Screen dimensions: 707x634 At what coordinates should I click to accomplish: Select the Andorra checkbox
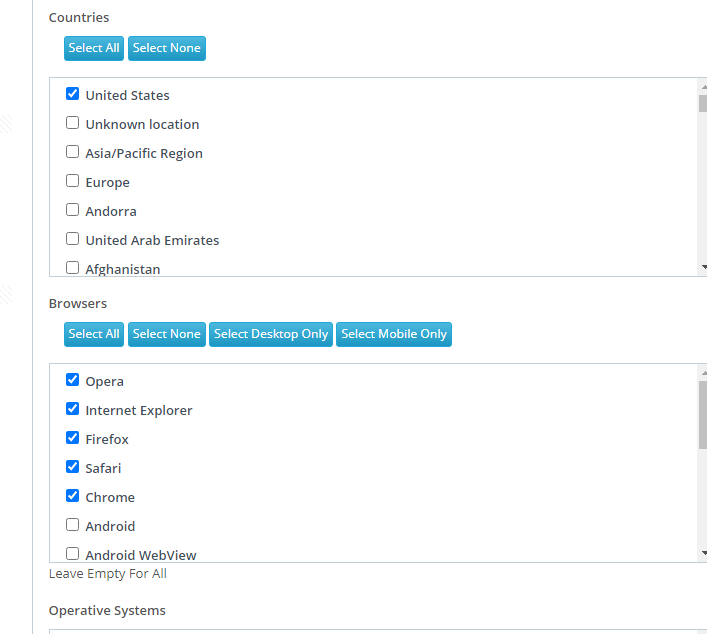point(72,210)
